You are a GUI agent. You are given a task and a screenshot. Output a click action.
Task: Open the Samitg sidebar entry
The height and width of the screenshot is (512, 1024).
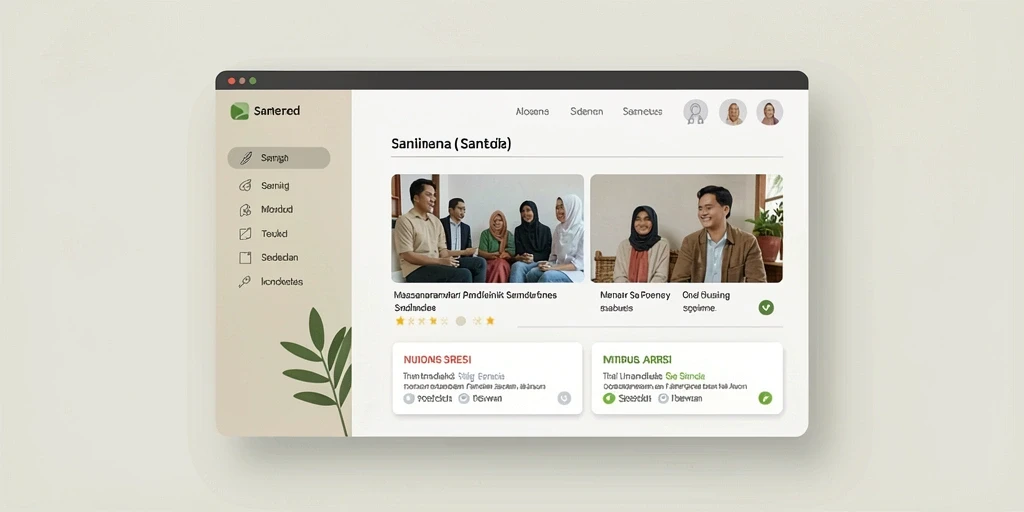(x=264, y=185)
